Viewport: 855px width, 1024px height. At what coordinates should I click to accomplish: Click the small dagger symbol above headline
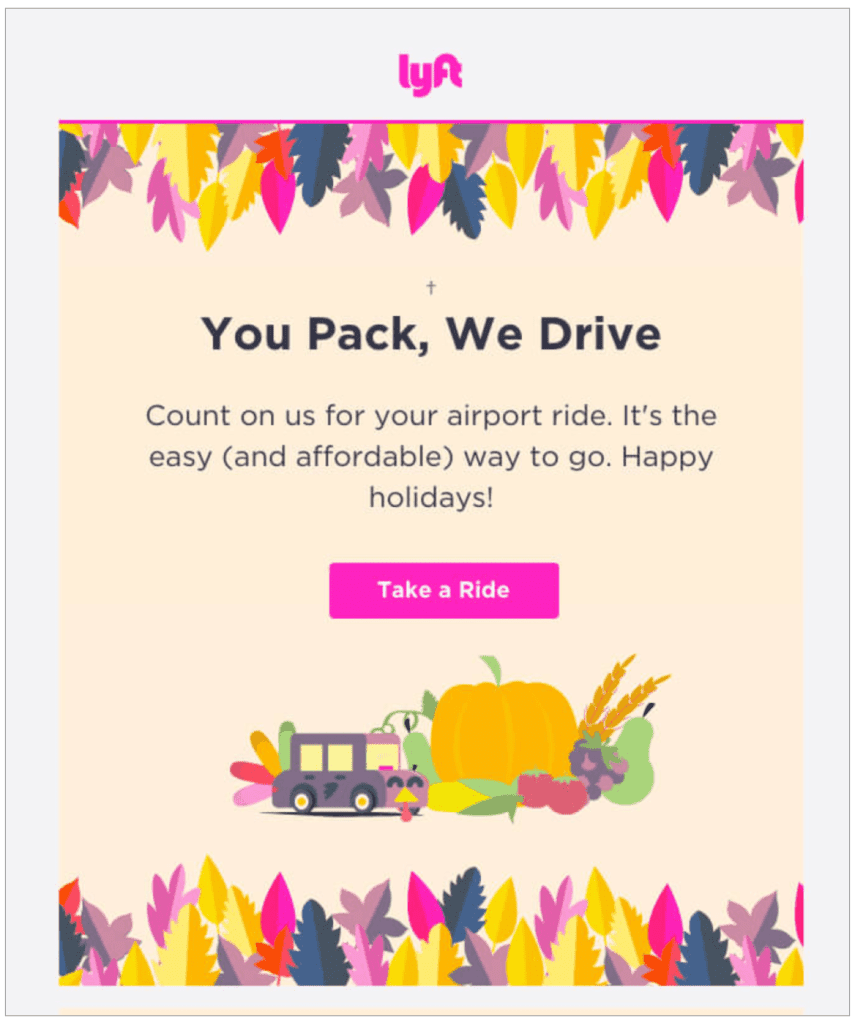coord(431,287)
